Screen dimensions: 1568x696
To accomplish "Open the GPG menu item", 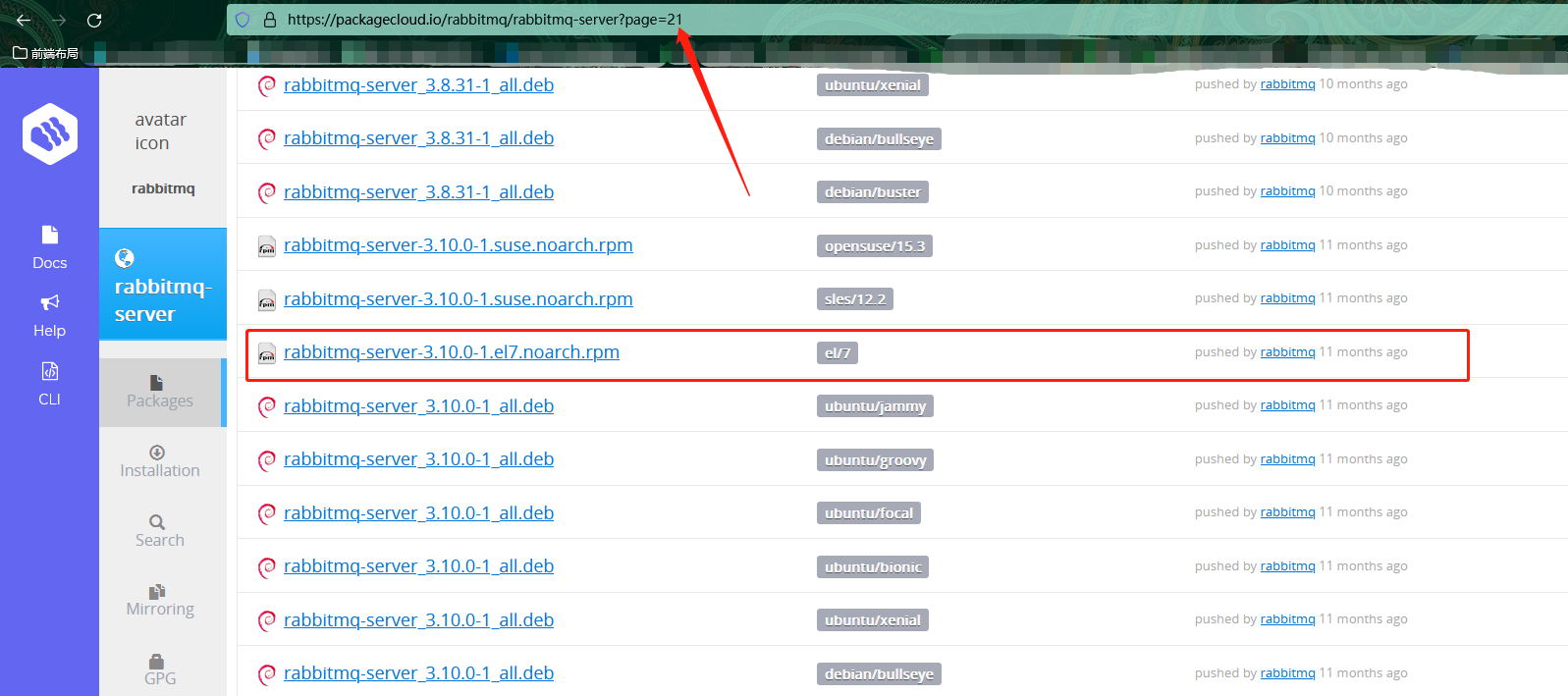I will coord(160,669).
